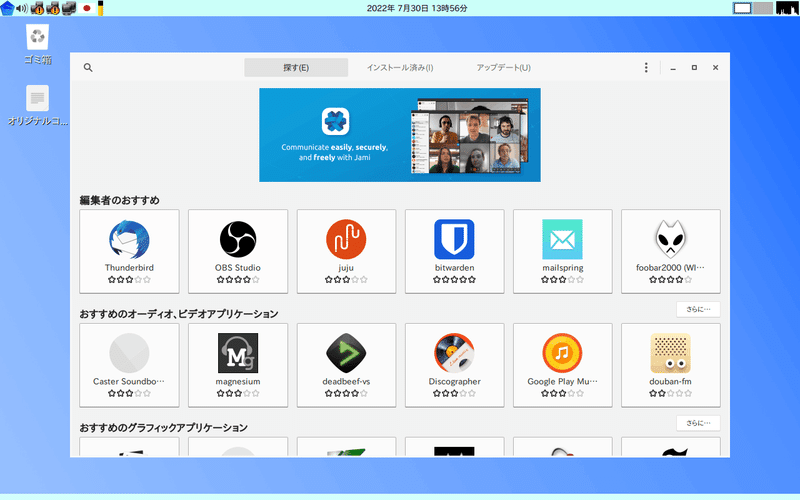Click the 編集者のおすすめ heading
This screenshot has width=800, height=500.
[x=119, y=200]
